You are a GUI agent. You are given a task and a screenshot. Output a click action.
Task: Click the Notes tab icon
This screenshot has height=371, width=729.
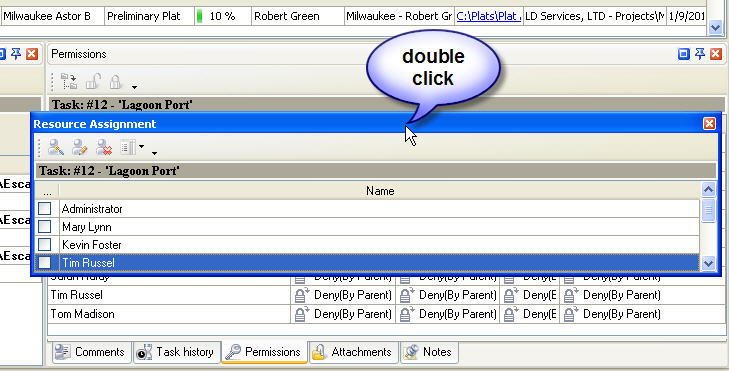click(x=411, y=352)
